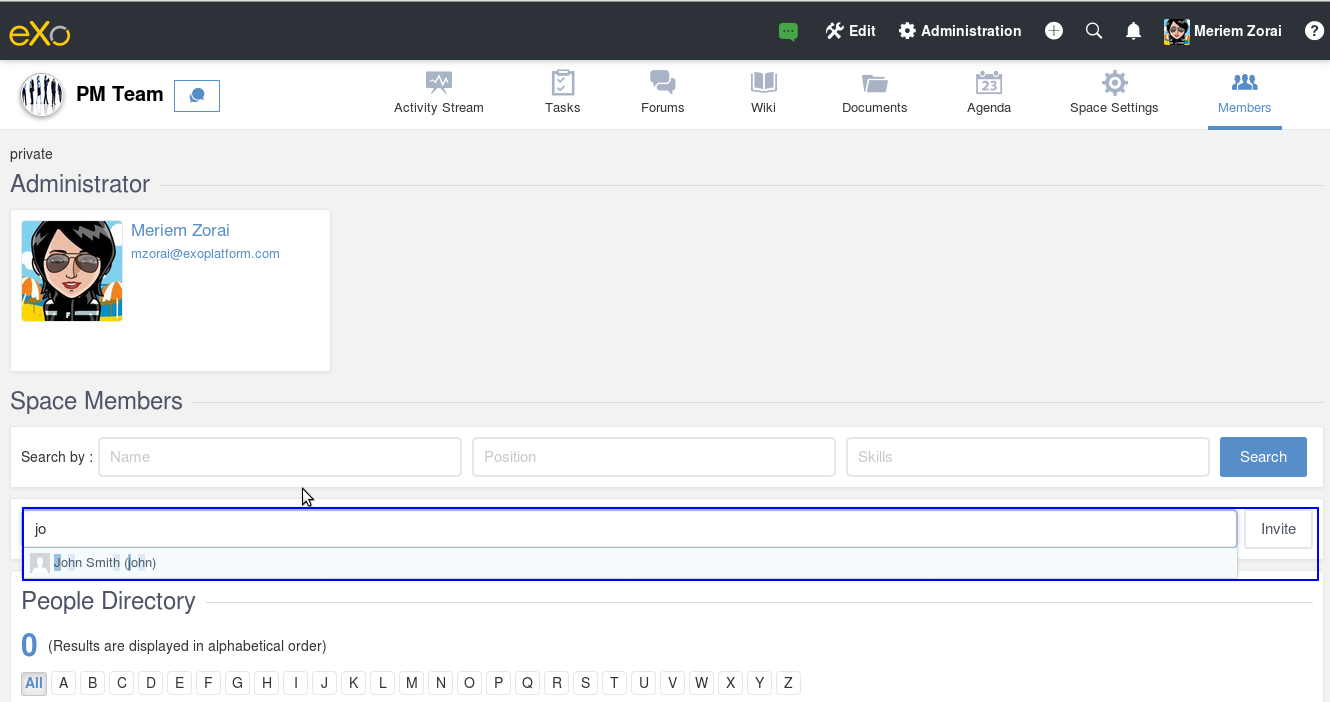Viewport: 1330px width, 702px height.
Task: Open the Wiki tab
Action: [763, 93]
